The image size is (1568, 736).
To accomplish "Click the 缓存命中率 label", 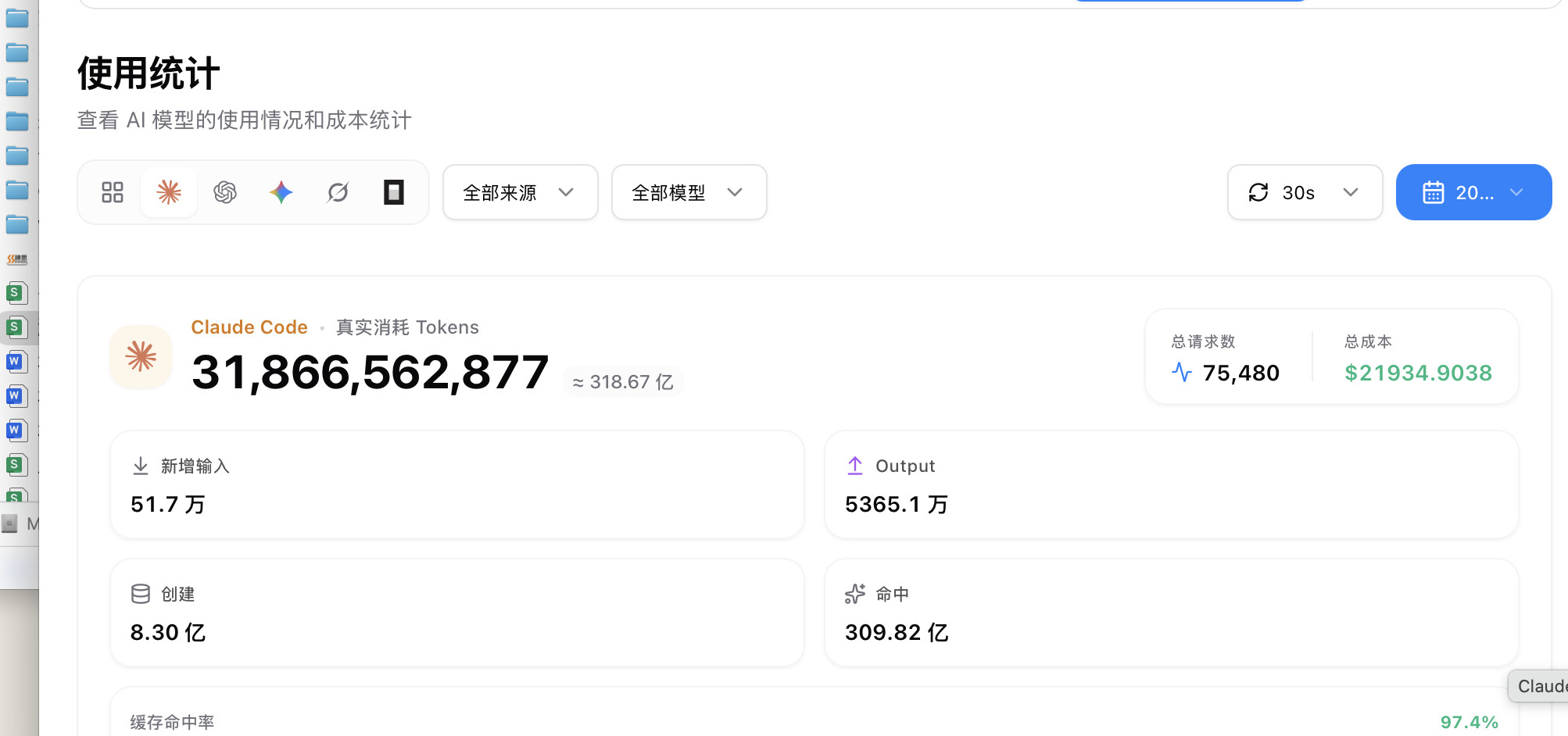I will tap(172, 723).
